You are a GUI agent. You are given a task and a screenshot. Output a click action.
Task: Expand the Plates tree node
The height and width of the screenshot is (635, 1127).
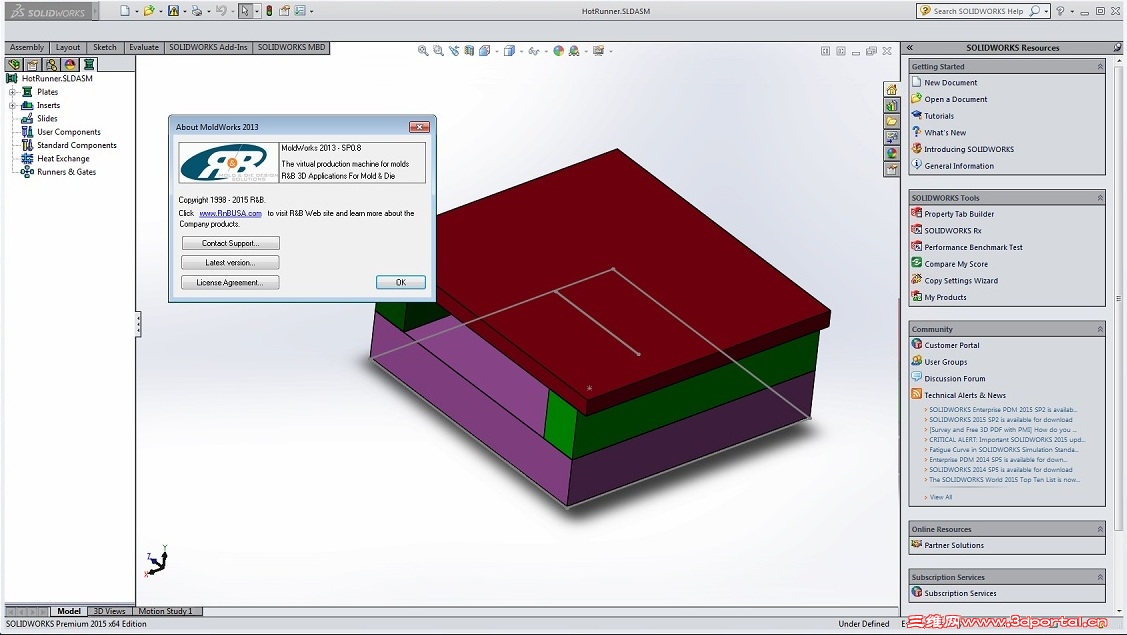12,92
